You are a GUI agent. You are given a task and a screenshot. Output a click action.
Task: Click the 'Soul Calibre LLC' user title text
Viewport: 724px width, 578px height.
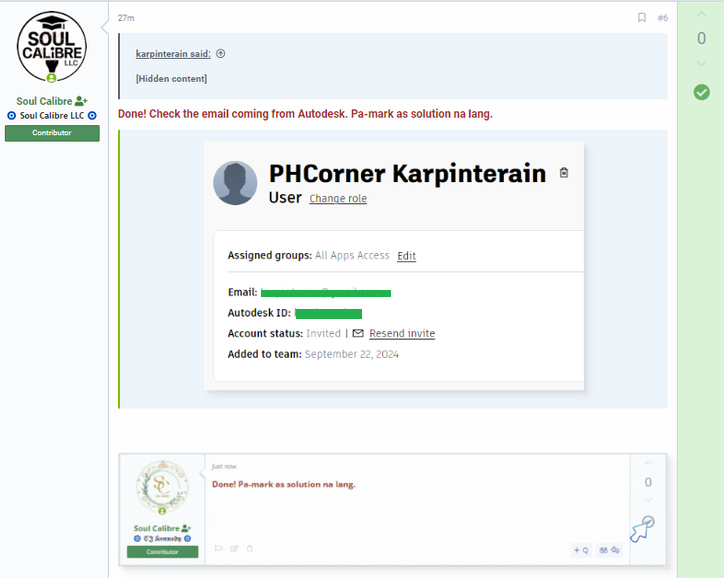click(x=52, y=115)
